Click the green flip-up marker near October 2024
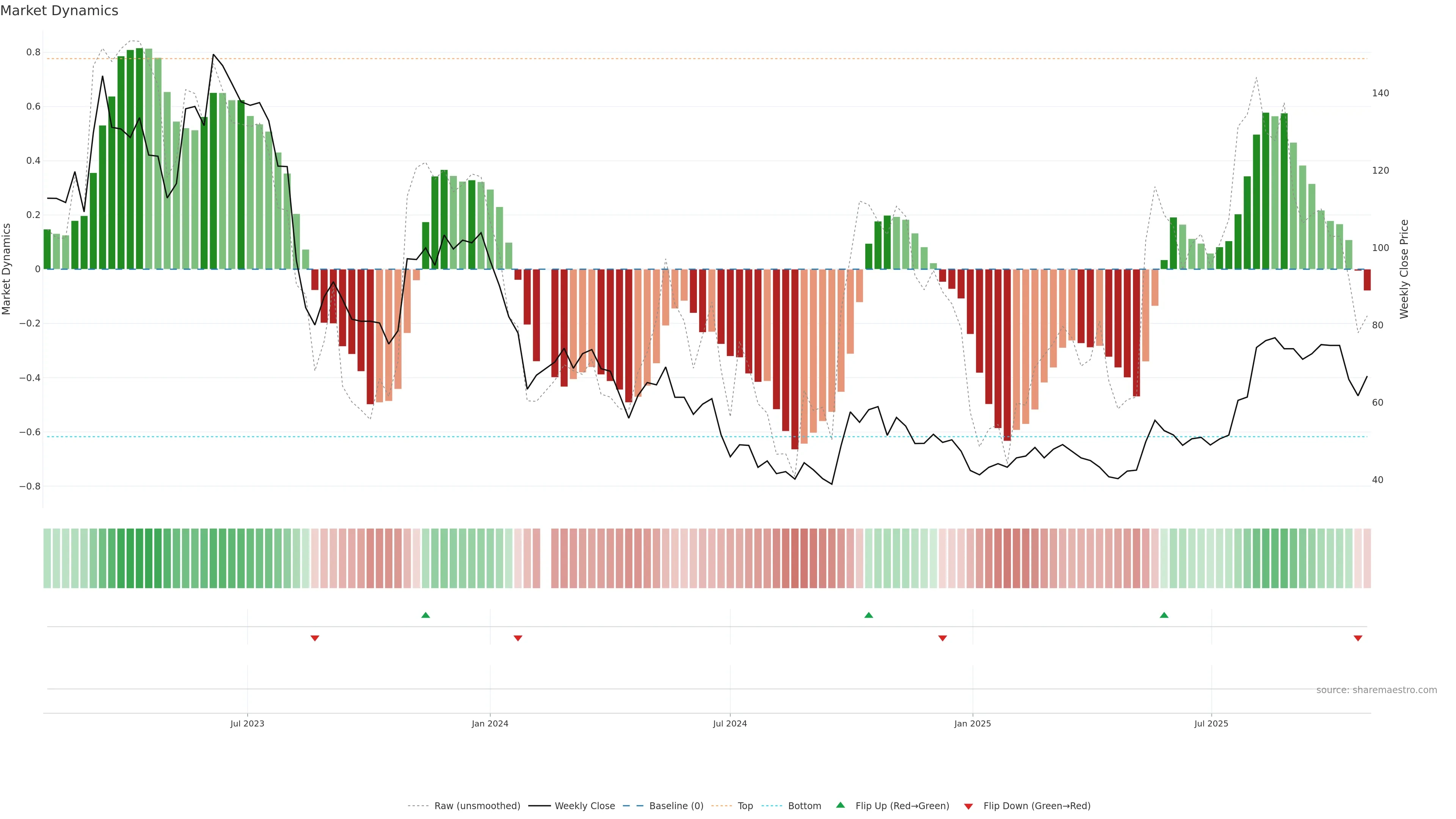This screenshot has width=1456, height=819. click(869, 615)
